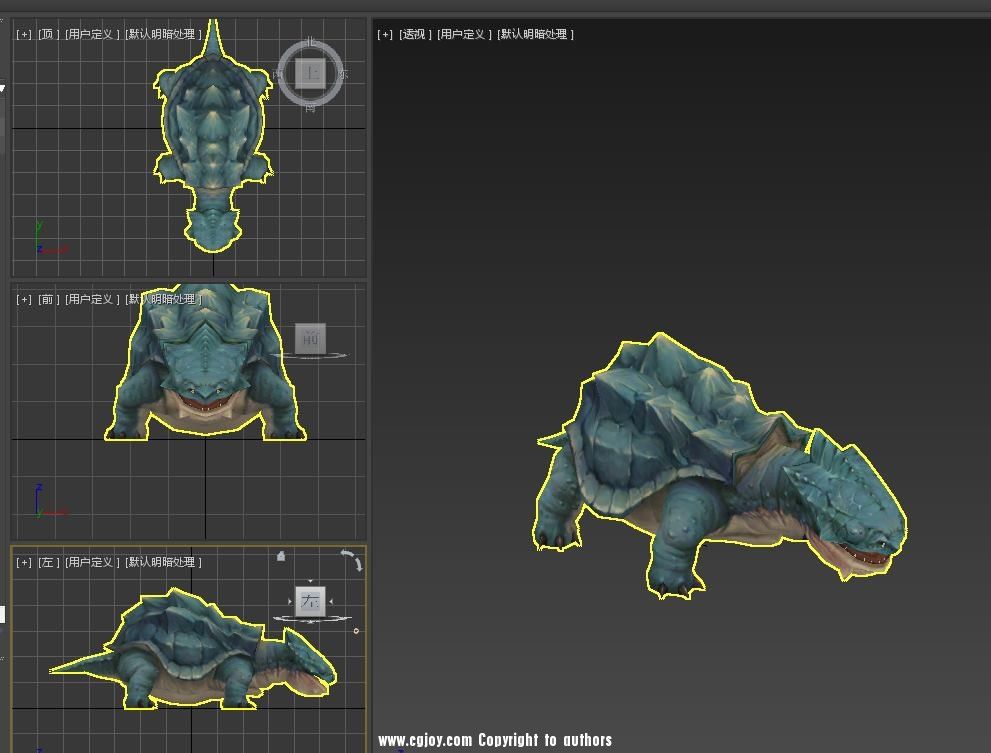Open the [顶] view label menu
The height and width of the screenshot is (753, 991).
pos(47,34)
